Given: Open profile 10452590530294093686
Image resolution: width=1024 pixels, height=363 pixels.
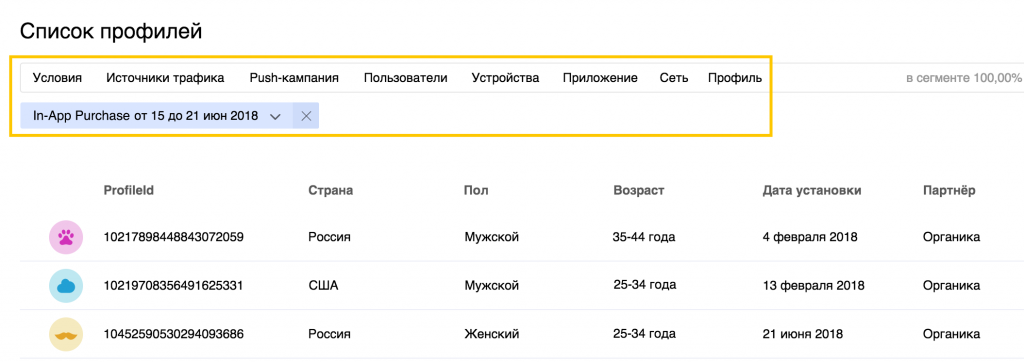Looking at the screenshot, I should click(x=174, y=334).
